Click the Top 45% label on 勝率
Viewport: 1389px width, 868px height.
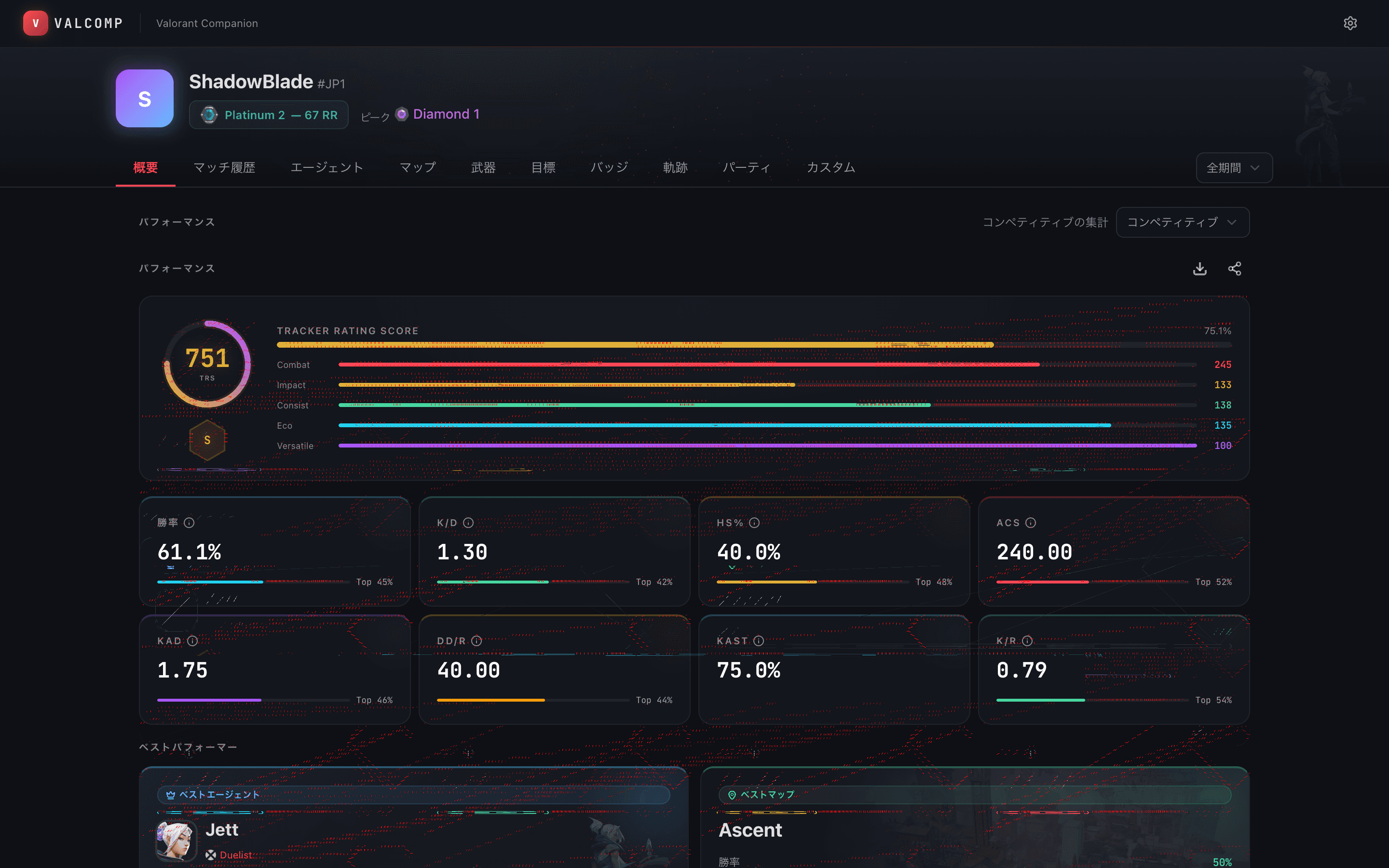point(374,582)
